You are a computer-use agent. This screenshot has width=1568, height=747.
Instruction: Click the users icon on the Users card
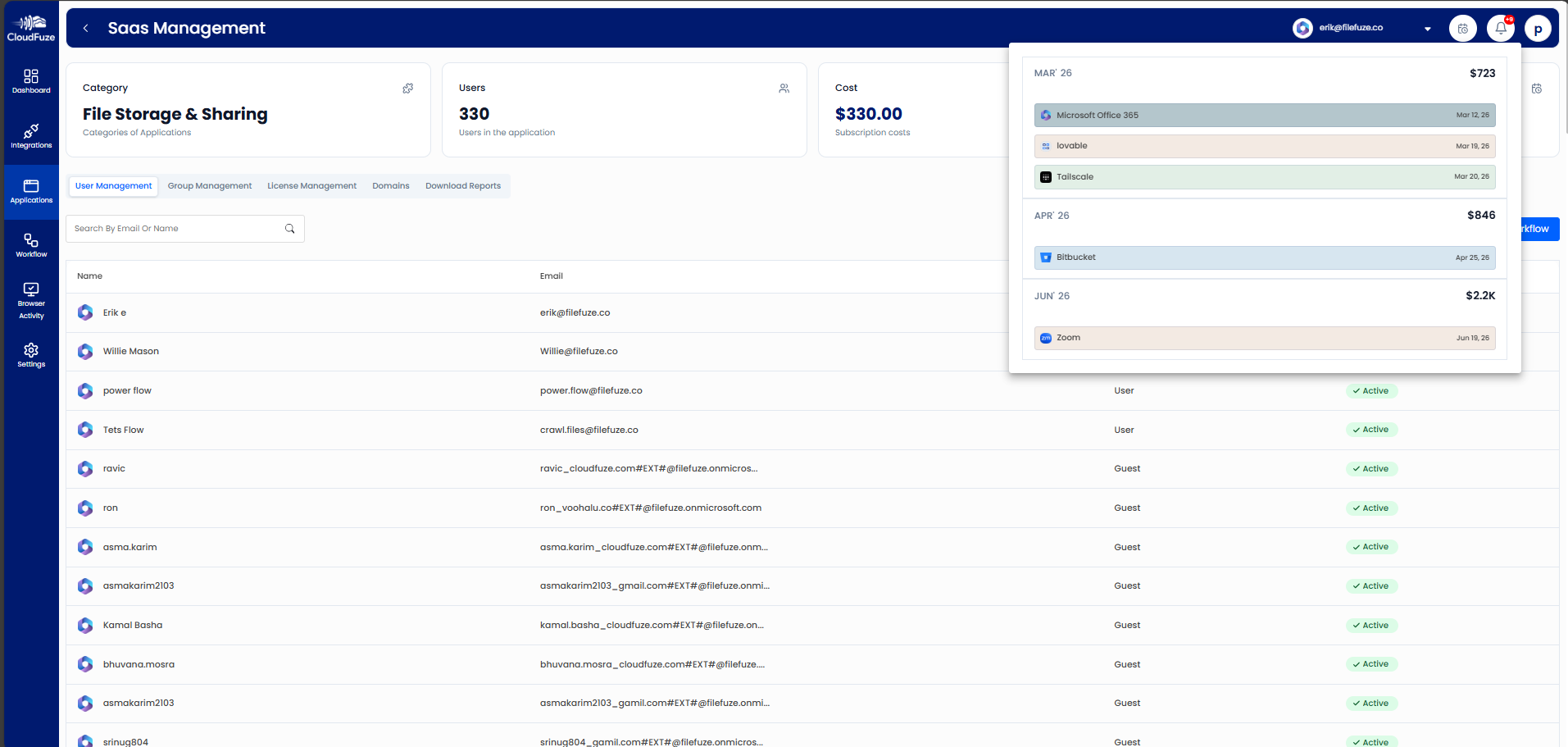pyautogui.click(x=784, y=88)
